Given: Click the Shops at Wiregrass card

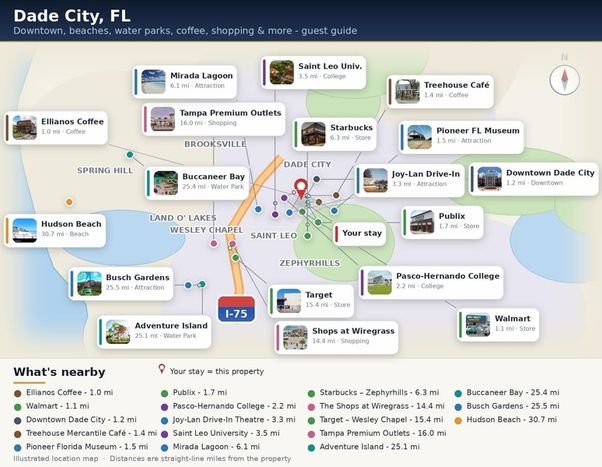Looking at the screenshot, I should coord(337,337).
